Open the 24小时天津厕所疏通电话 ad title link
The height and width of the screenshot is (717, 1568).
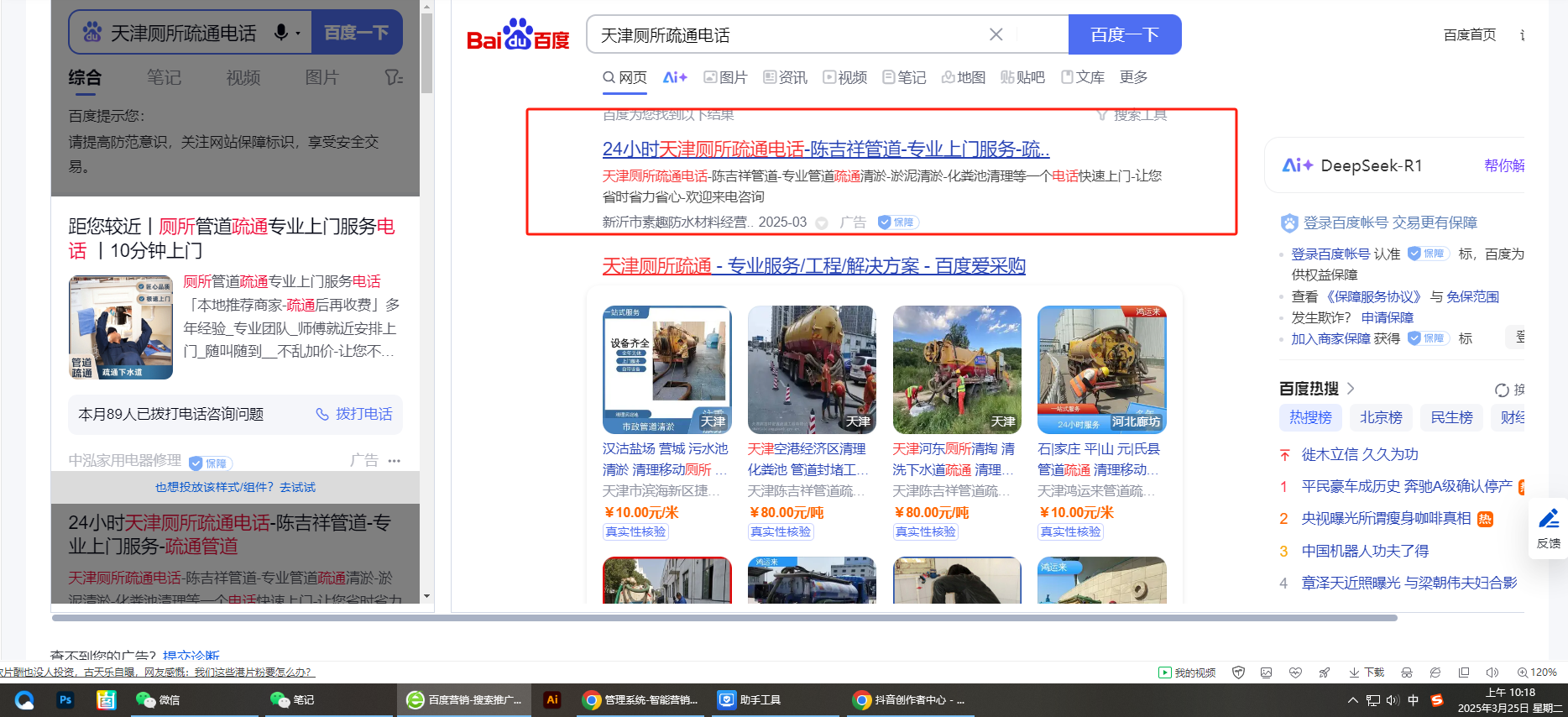826,149
